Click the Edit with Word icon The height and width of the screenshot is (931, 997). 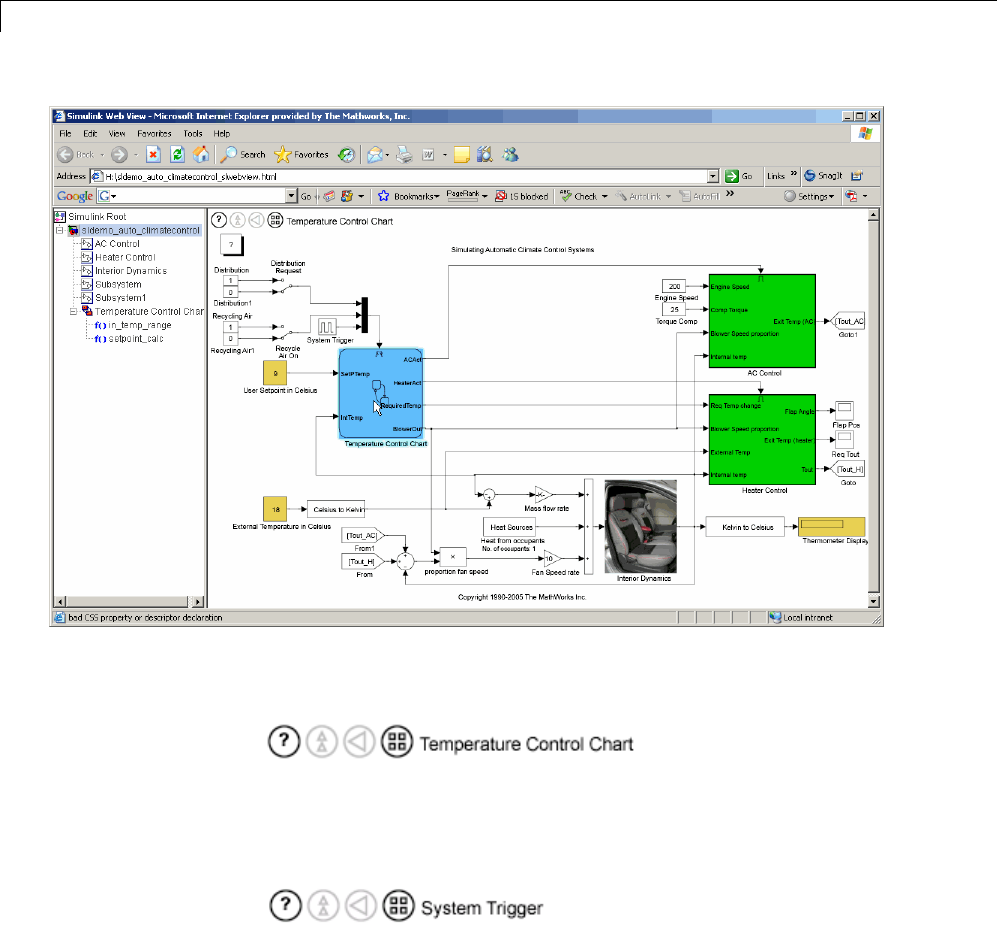[429, 155]
